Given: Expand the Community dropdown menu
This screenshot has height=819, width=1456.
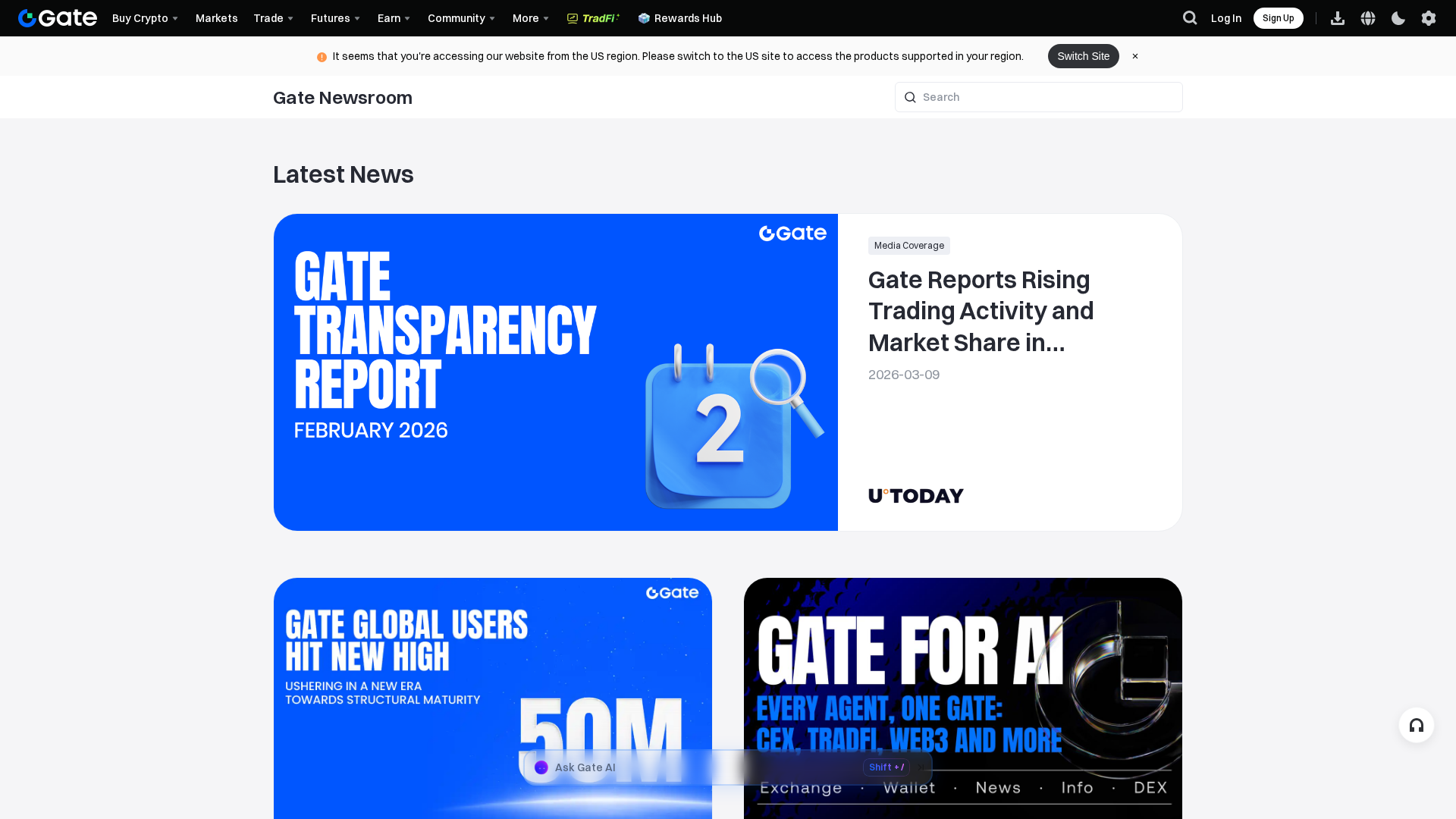Looking at the screenshot, I should click(461, 18).
